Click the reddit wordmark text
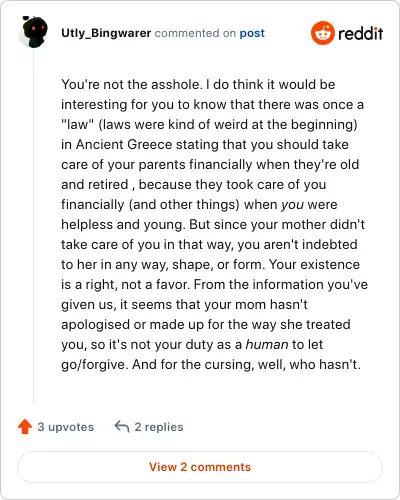The width and height of the screenshot is (400, 500). (360, 33)
